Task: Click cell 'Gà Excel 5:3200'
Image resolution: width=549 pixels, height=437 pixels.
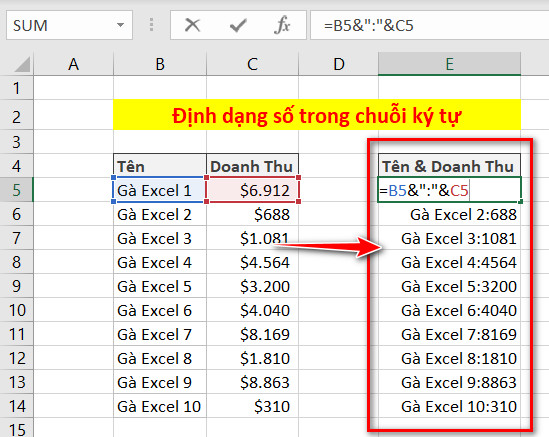Action: 450,286
